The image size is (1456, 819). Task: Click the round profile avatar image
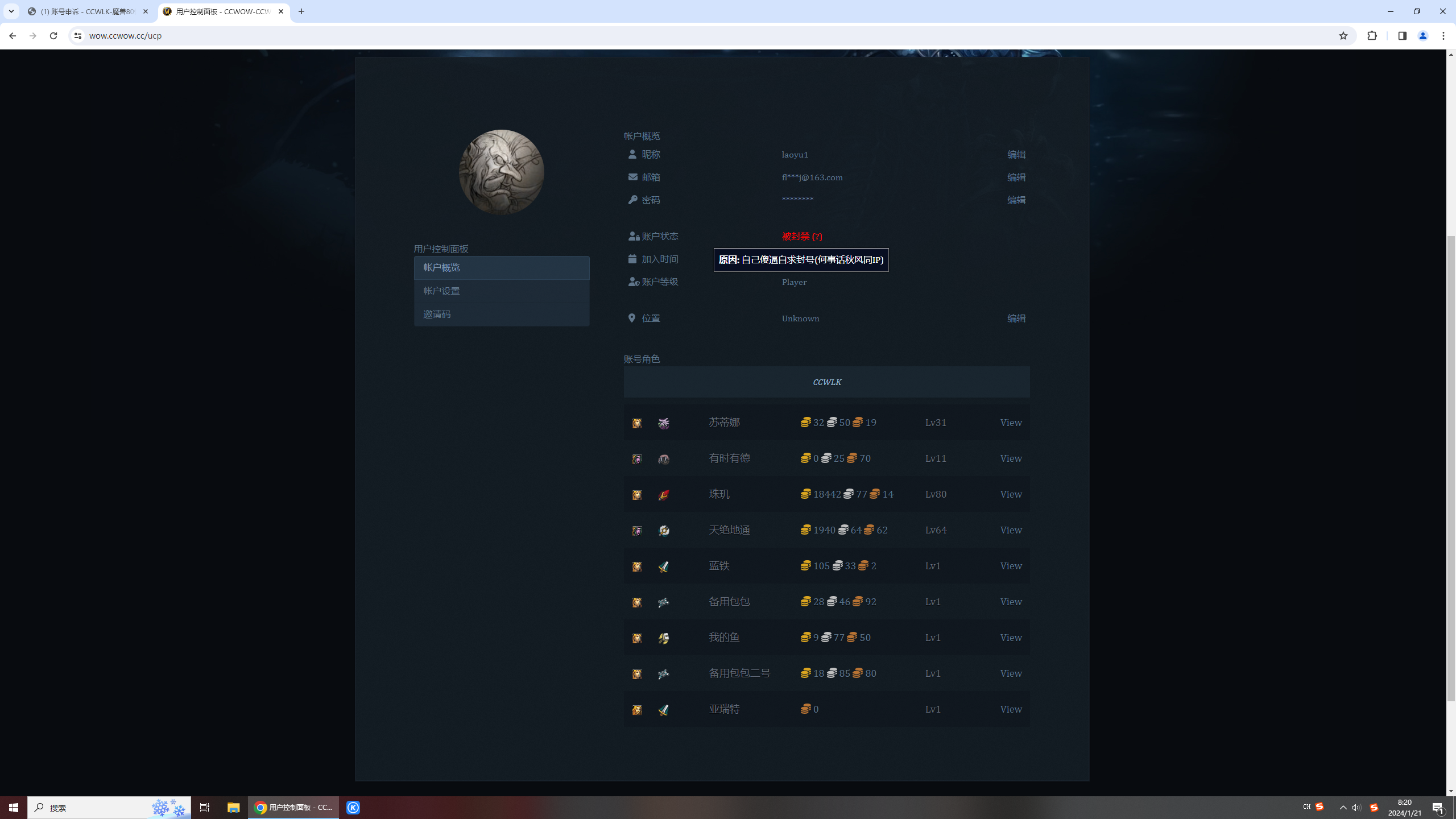click(501, 172)
